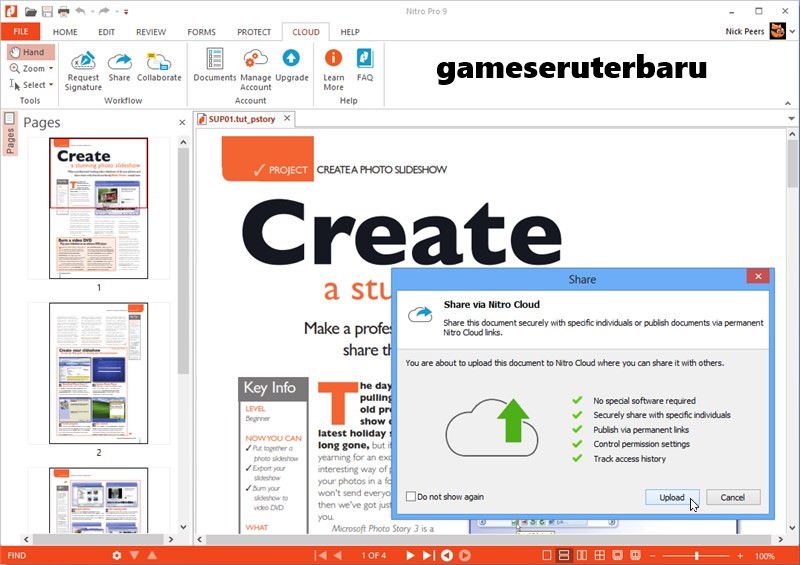The image size is (800, 565).
Task: Click the Redo arrow
Action: (104, 11)
